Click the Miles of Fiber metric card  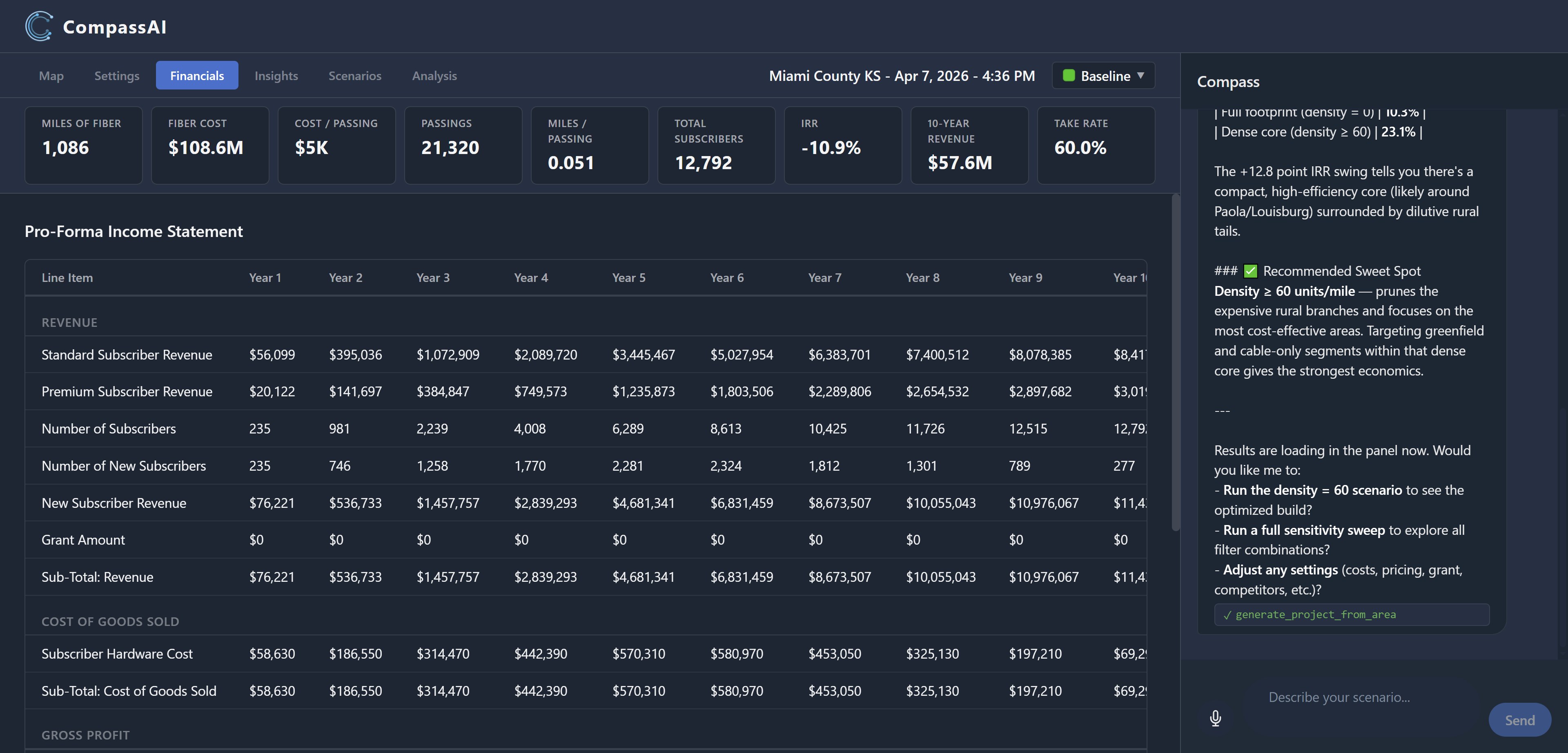click(x=83, y=145)
